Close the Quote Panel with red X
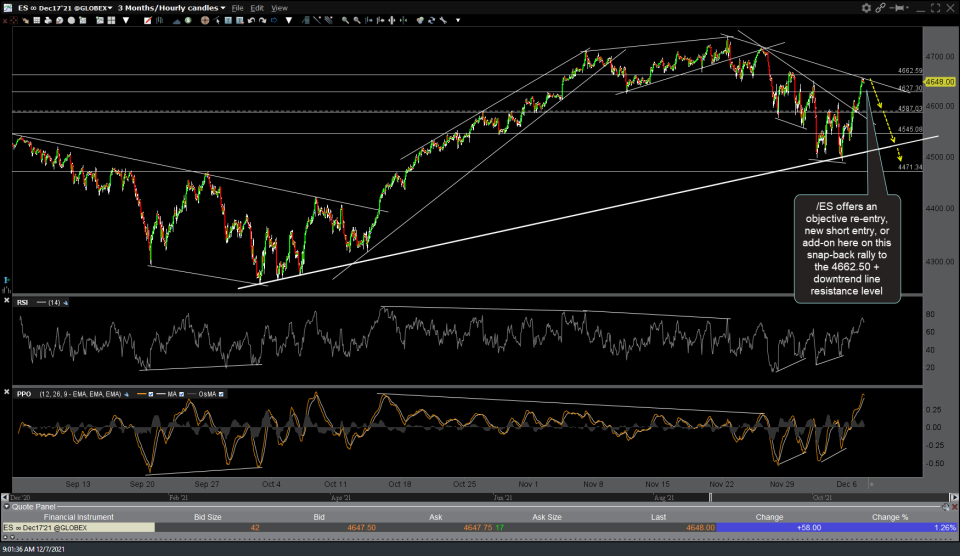 [x=954, y=507]
